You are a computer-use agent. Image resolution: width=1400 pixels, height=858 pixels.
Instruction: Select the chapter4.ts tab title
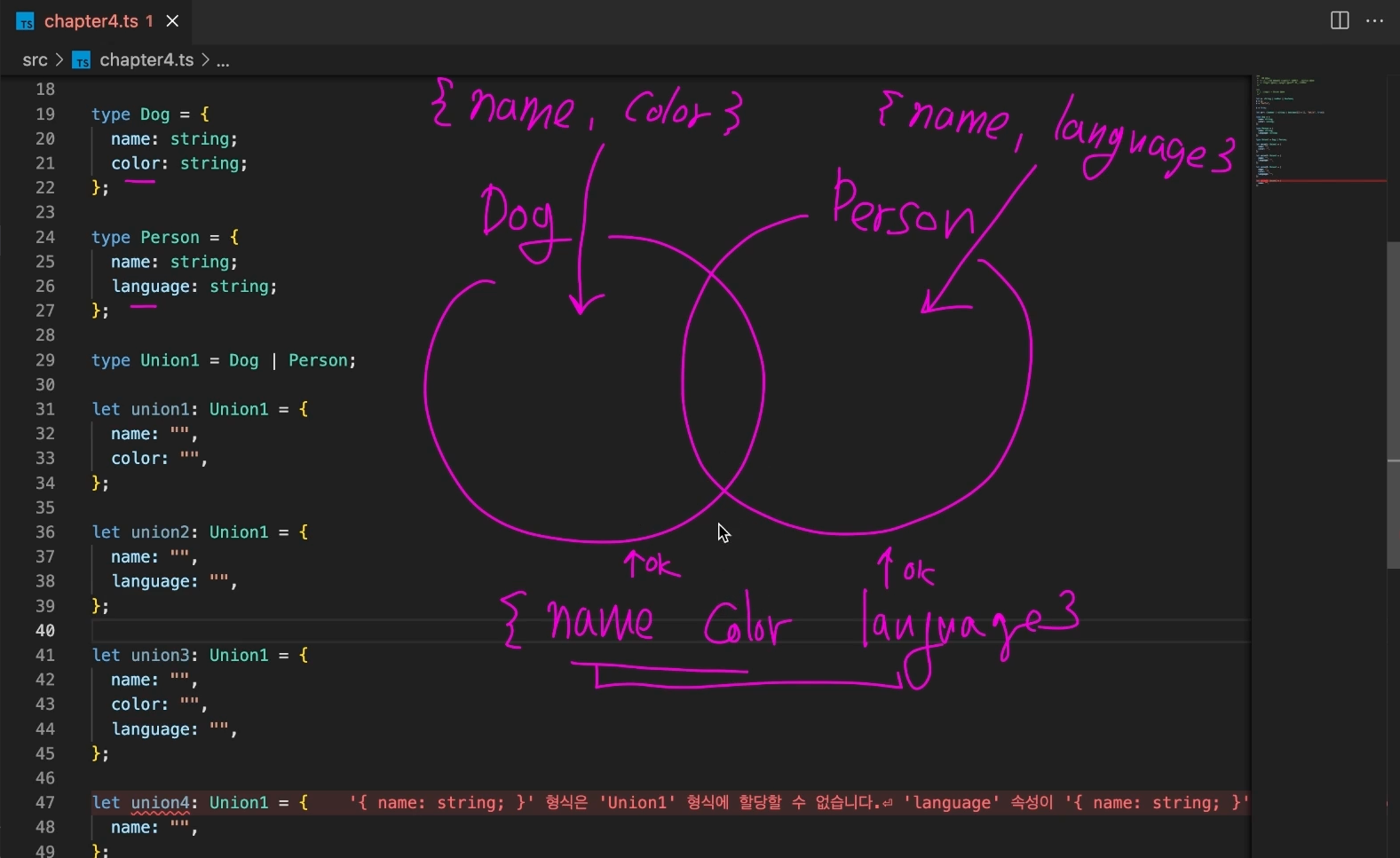91,20
